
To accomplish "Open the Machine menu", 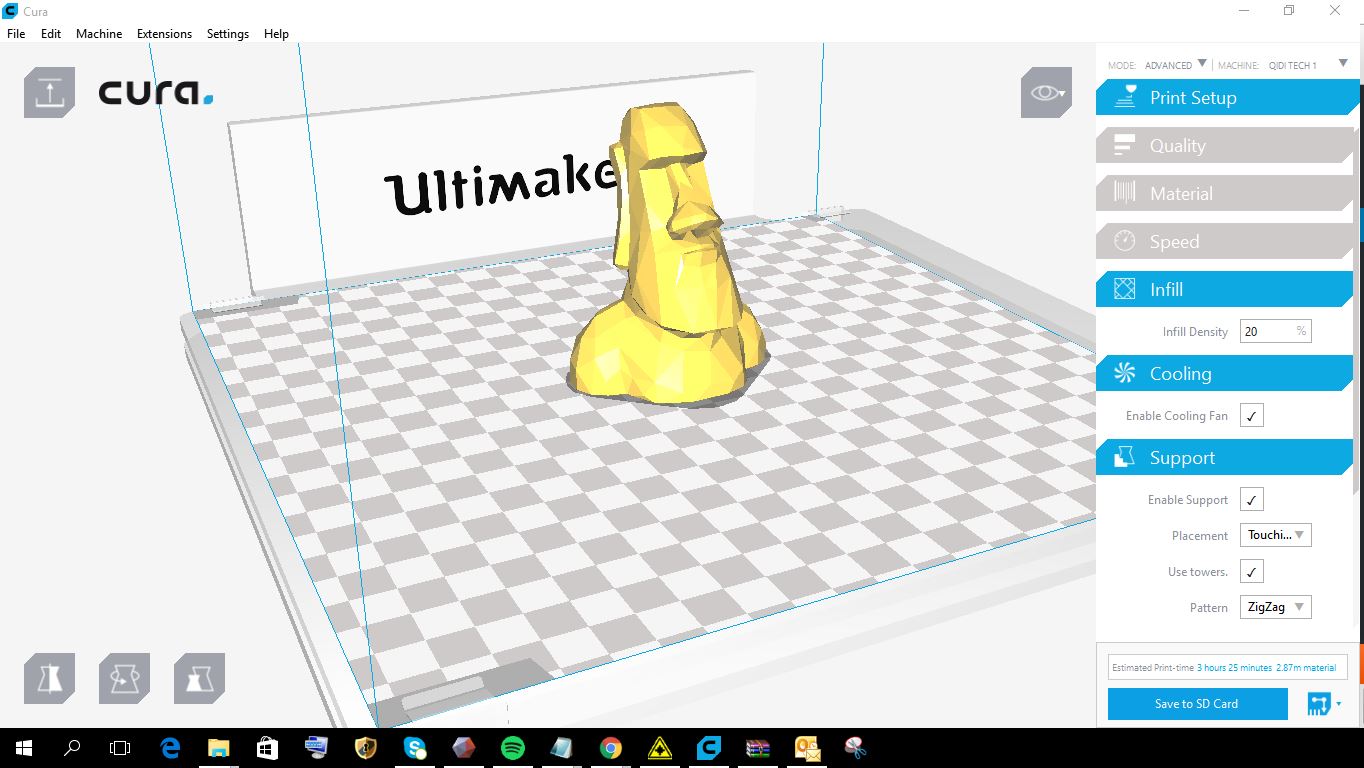I will (99, 33).
